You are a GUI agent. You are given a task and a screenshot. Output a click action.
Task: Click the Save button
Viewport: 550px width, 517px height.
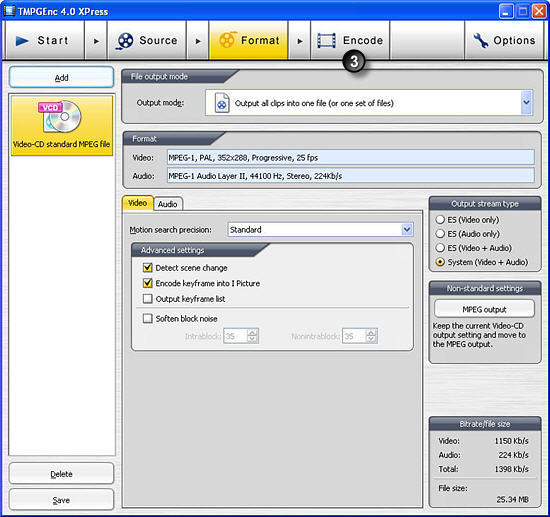click(x=61, y=499)
